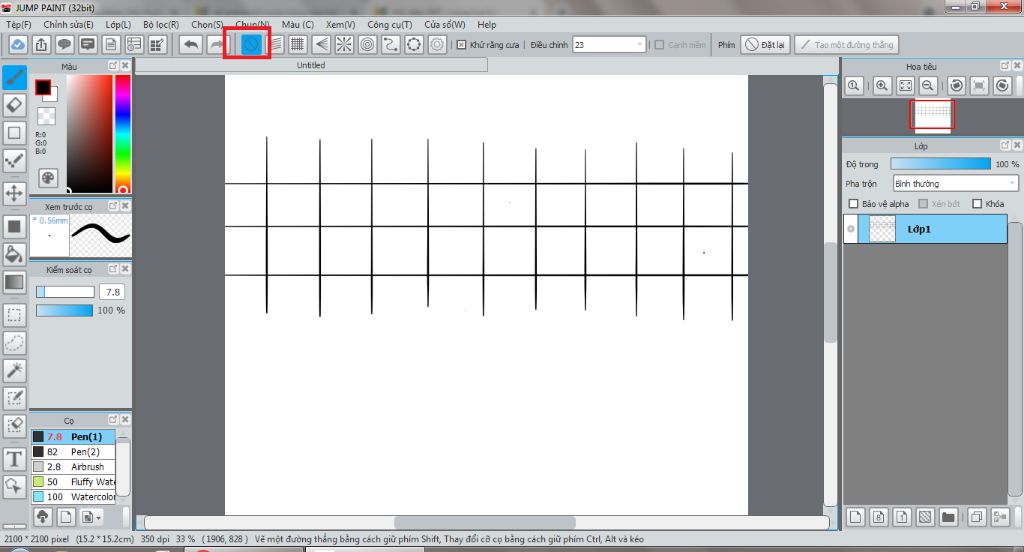Viewport: 1024px width, 552px height.
Task: Click the brush size value field 7.8
Action: point(113,292)
